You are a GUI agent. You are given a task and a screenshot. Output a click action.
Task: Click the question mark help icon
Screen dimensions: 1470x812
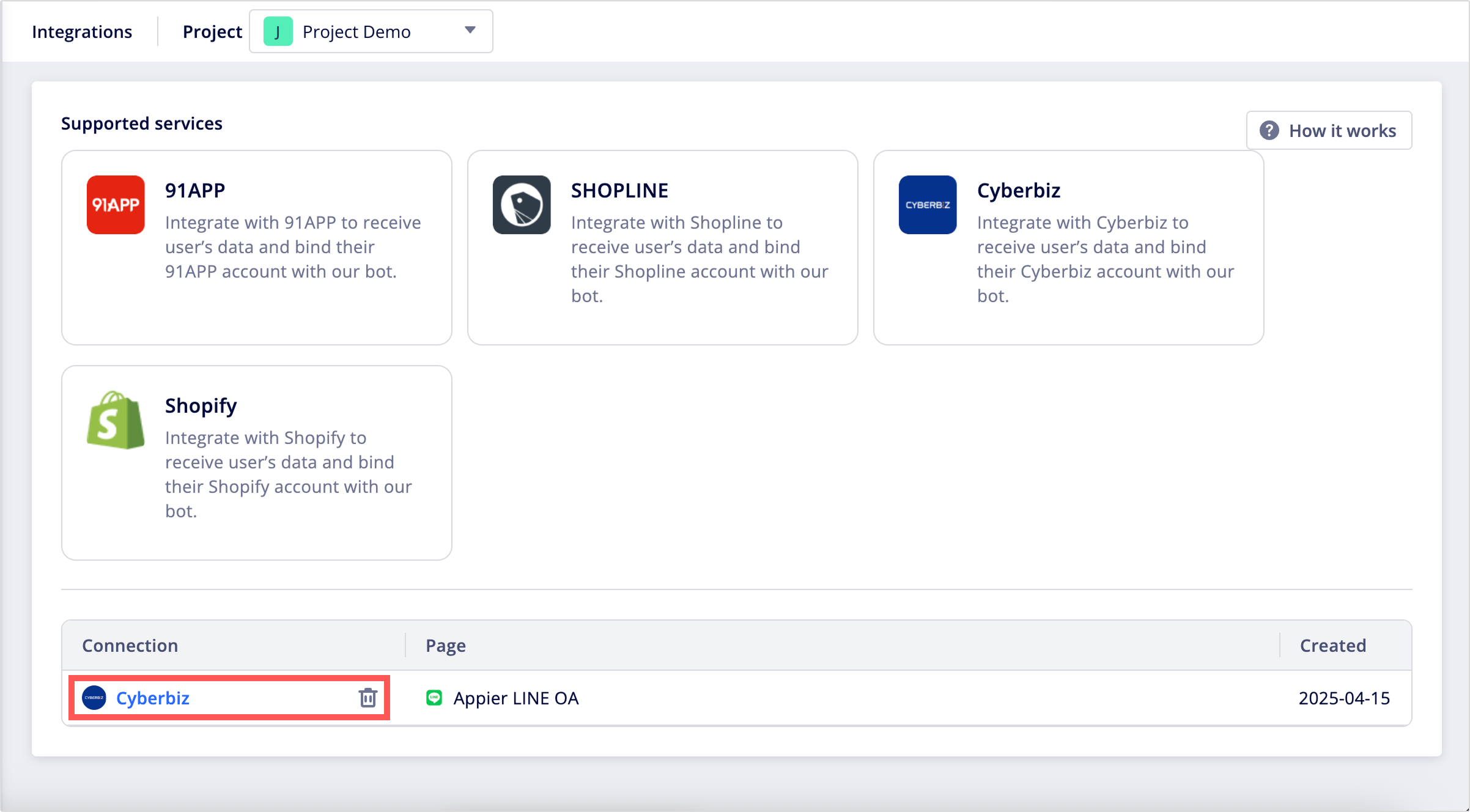coord(1269,130)
